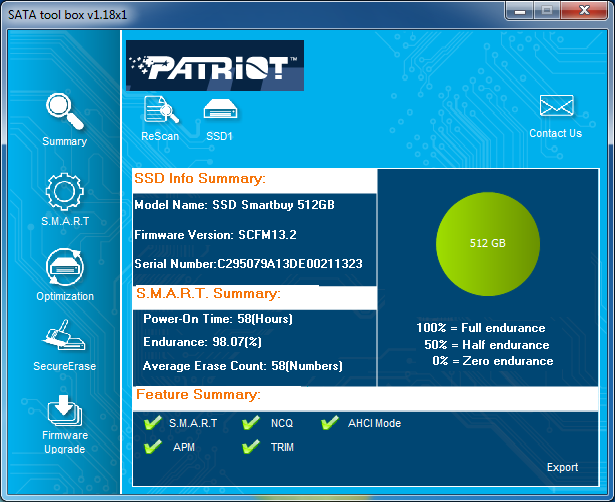The width and height of the screenshot is (615, 502).
Task: Click the Feature Summary heading
Action: pyautogui.click(x=198, y=394)
